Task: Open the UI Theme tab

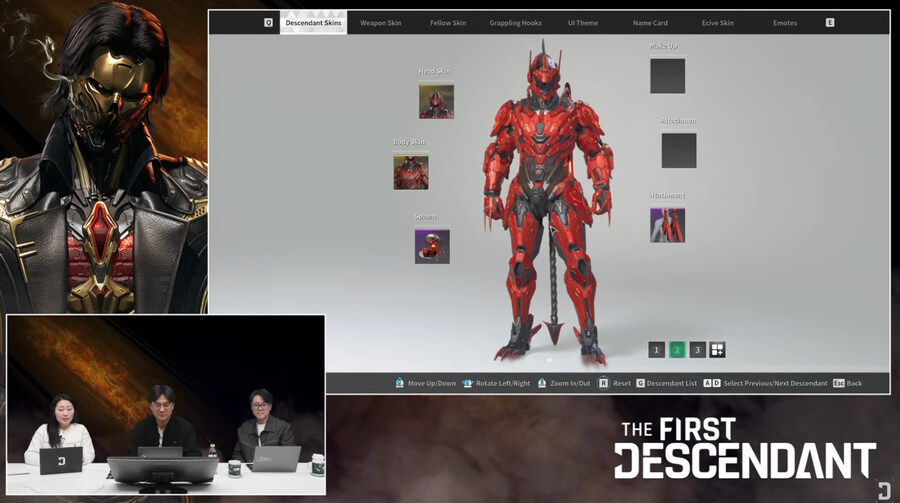Action: (583, 23)
